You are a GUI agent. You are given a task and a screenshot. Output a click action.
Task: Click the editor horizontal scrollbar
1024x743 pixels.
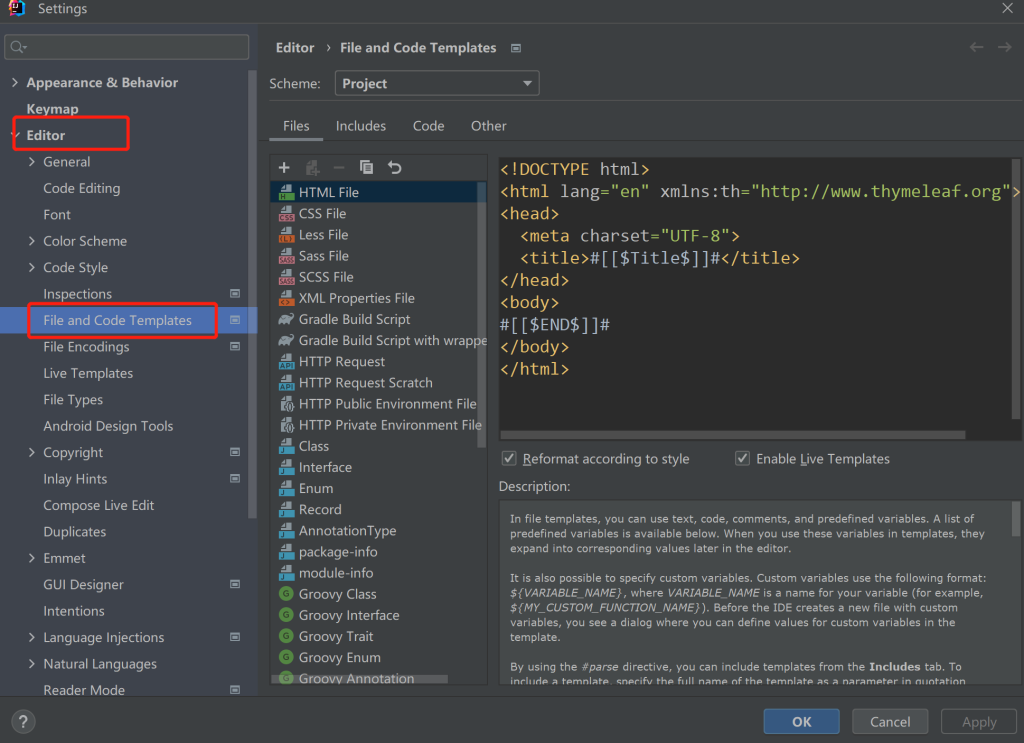click(732, 435)
